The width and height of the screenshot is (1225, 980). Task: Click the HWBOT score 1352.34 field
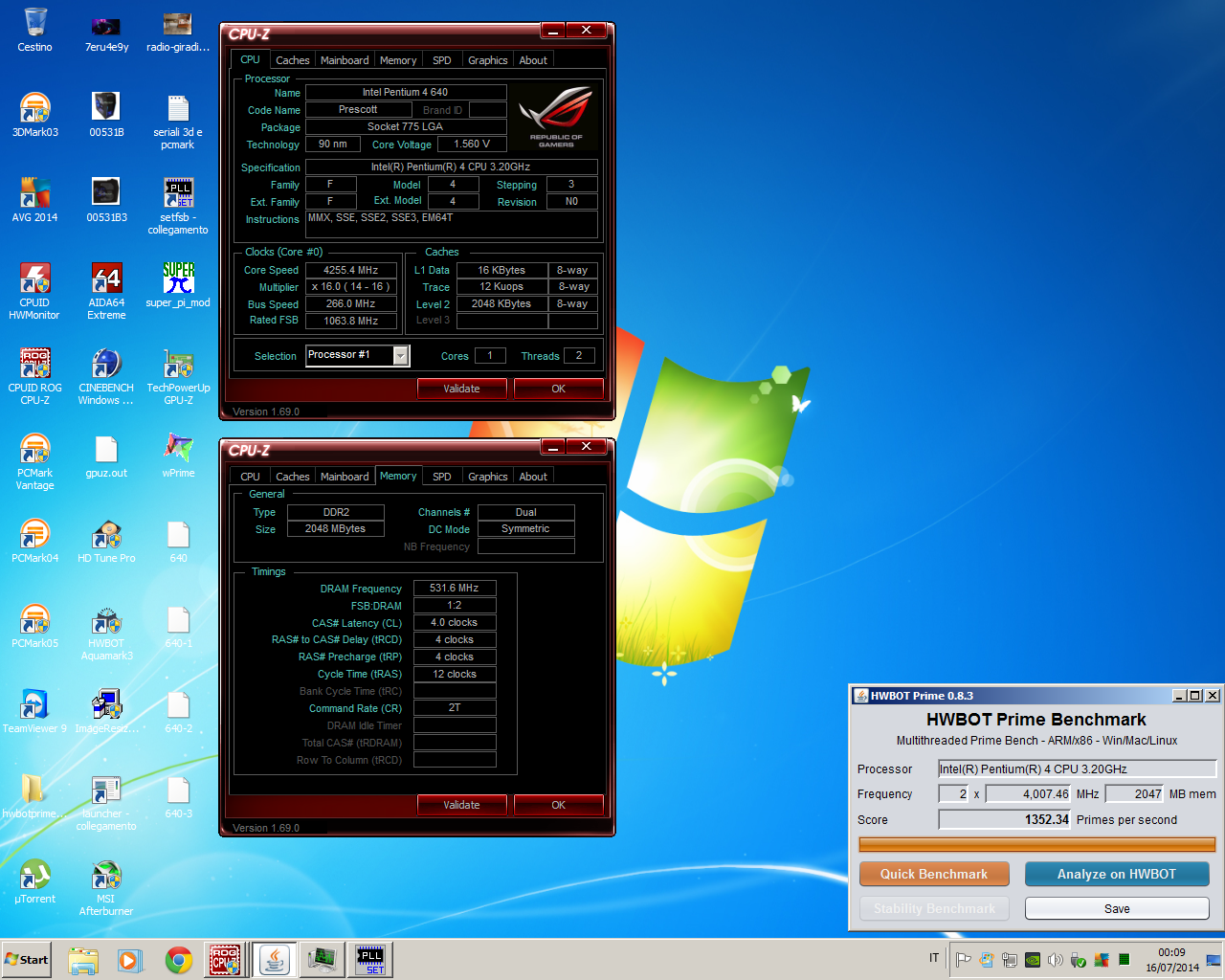(1004, 819)
